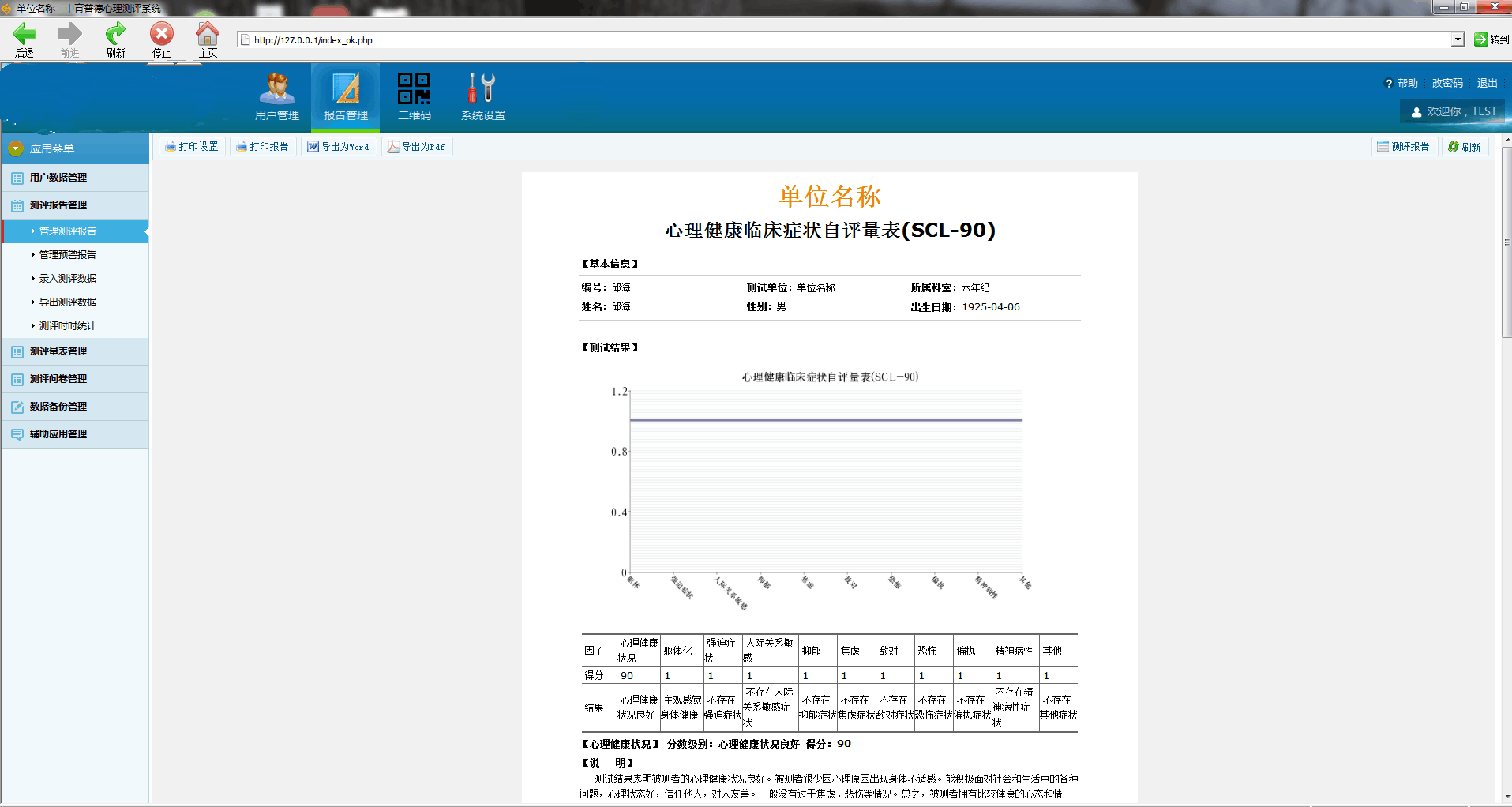Screen dimensions: 1512x807
Task: Expand 数据备份管理 sidebar section
Action: tap(75, 407)
